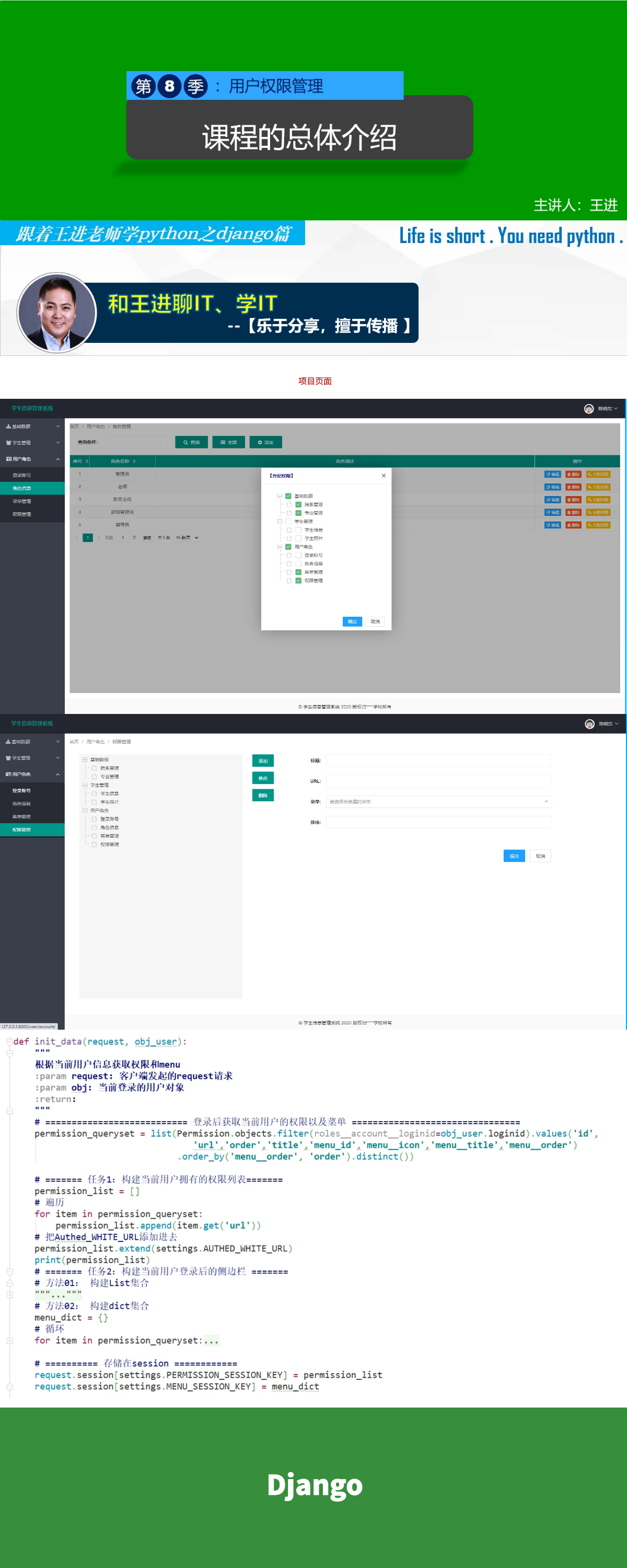Close the 分配权限 dialog with X
Viewport: 627px width, 1568px height.
pyautogui.click(x=384, y=476)
